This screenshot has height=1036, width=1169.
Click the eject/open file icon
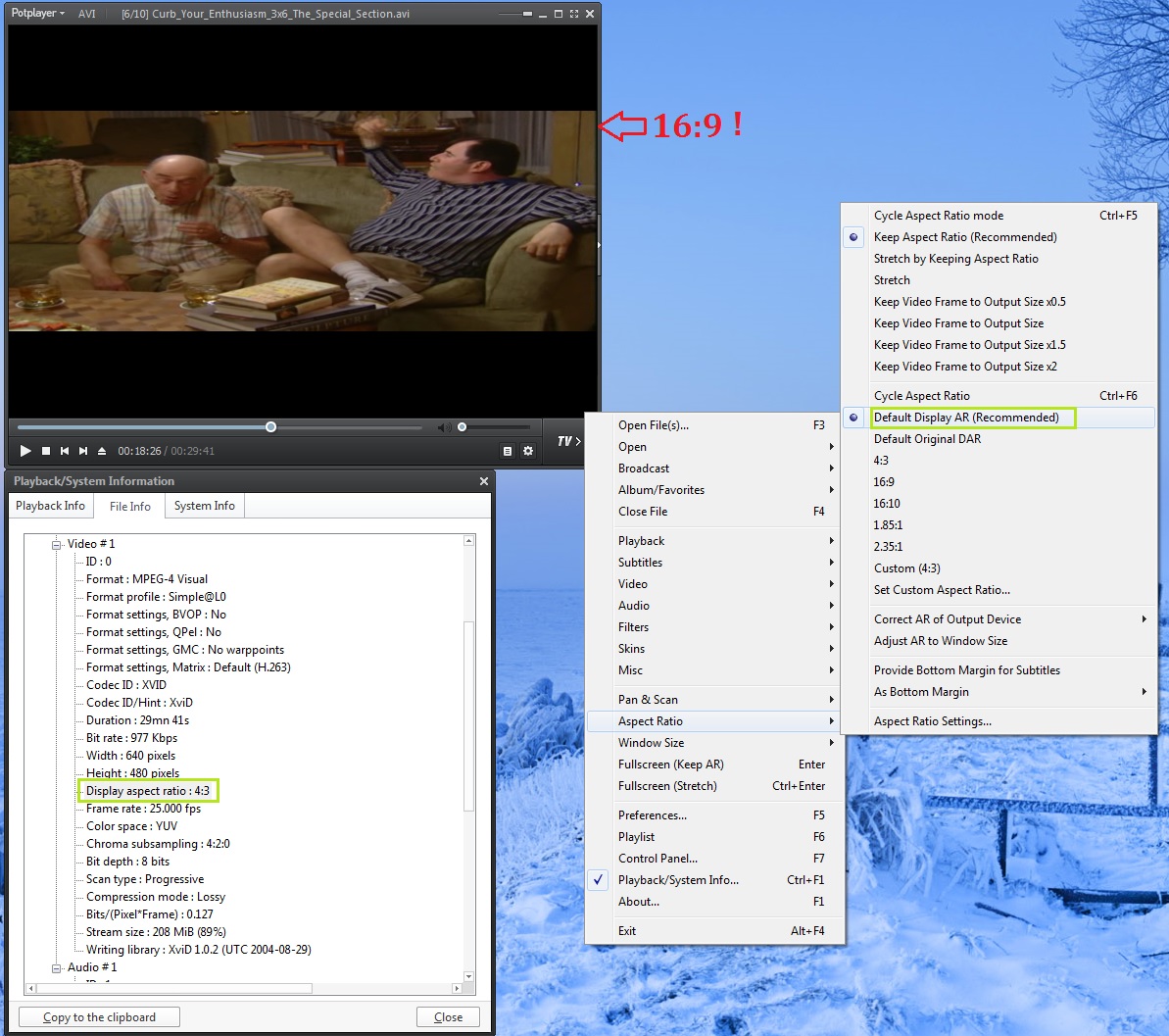102,451
